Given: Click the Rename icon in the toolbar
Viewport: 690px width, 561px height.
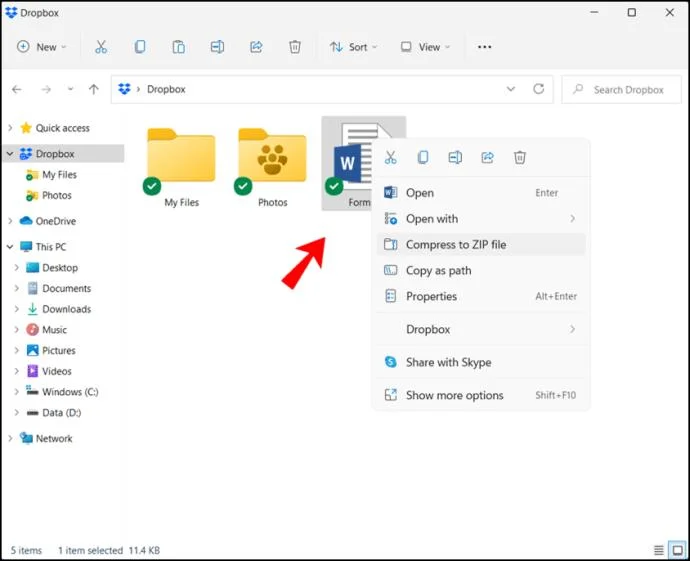Looking at the screenshot, I should coord(217,47).
